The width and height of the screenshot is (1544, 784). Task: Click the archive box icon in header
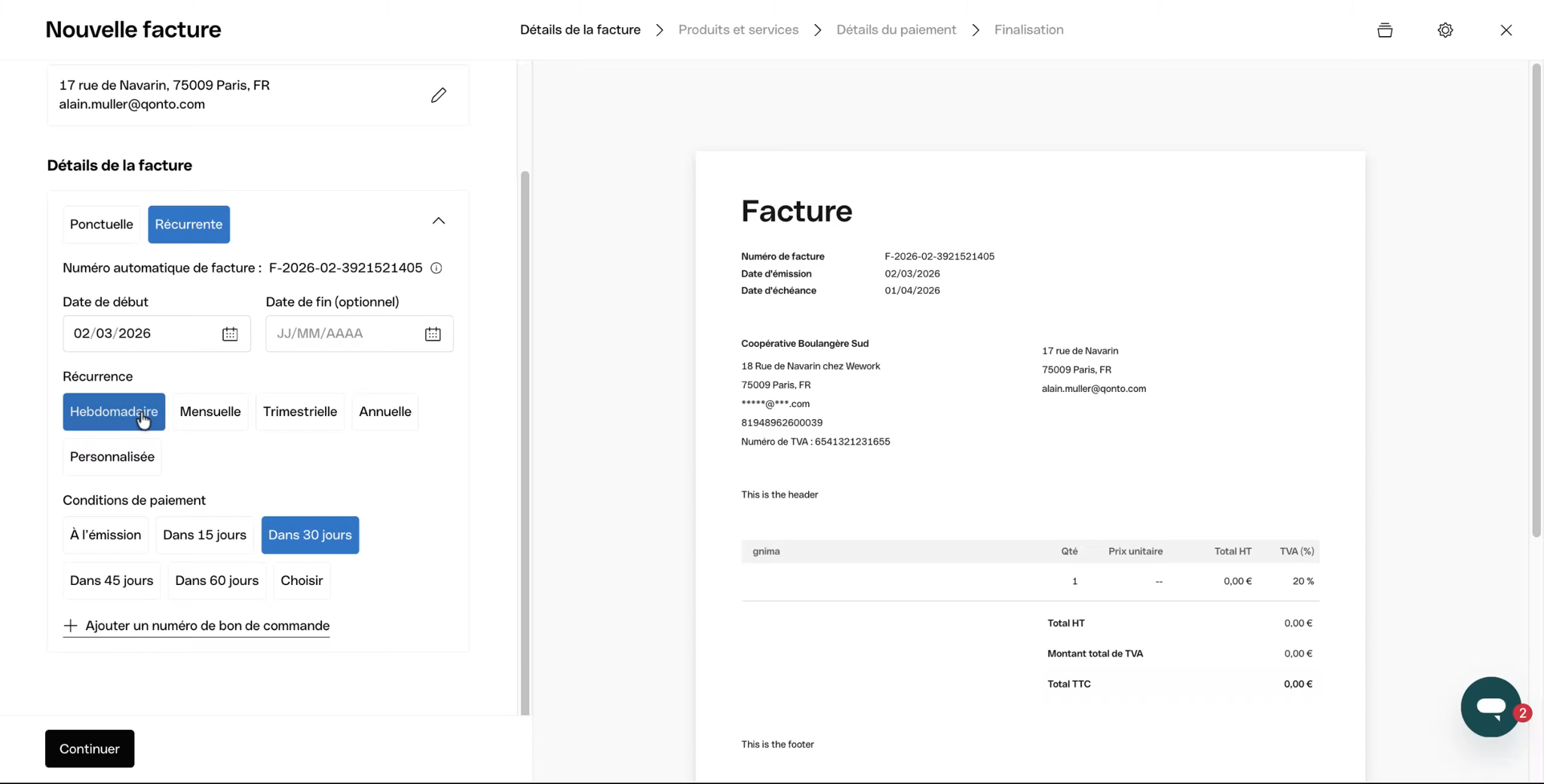[x=1384, y=30]
